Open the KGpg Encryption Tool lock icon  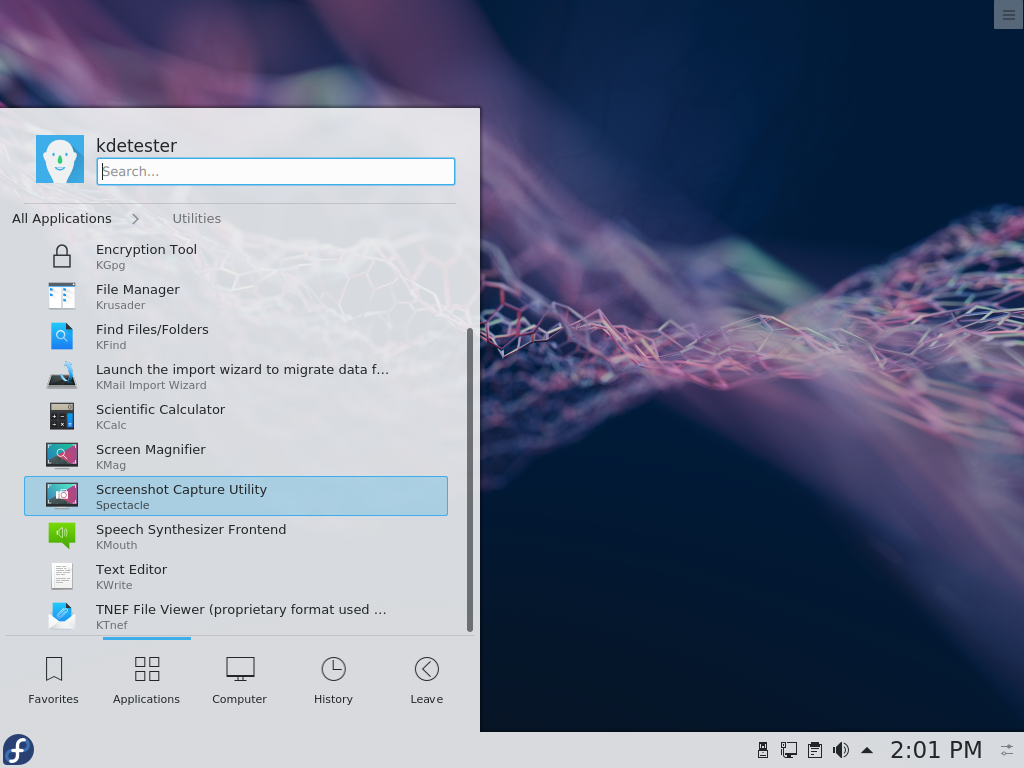click(62, 257)
